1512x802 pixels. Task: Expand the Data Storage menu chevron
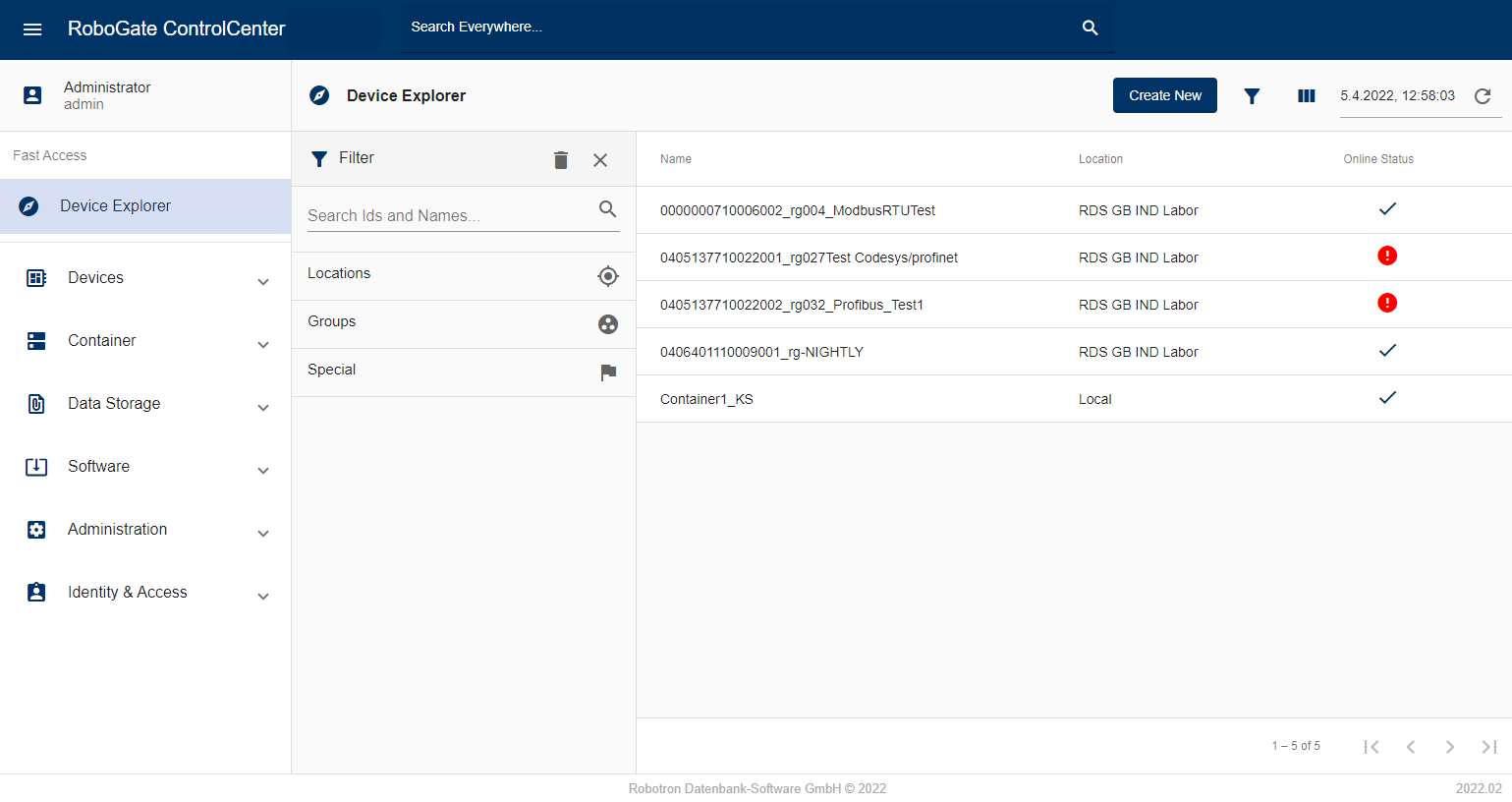coord(263,408)
